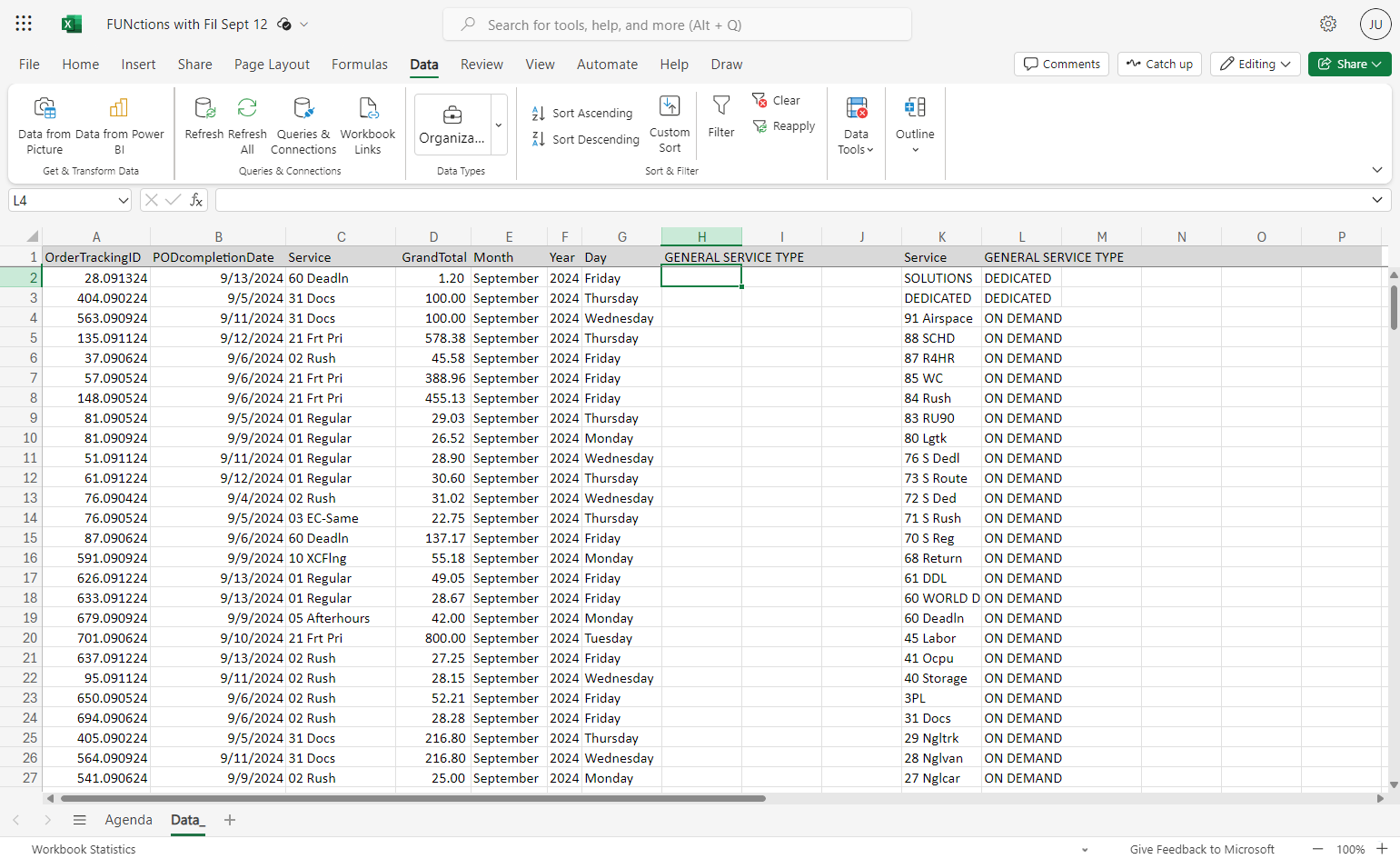The height and width of the screenshot is (859, 1400).
Task: Add a new sheet
Action: (230, 820)
